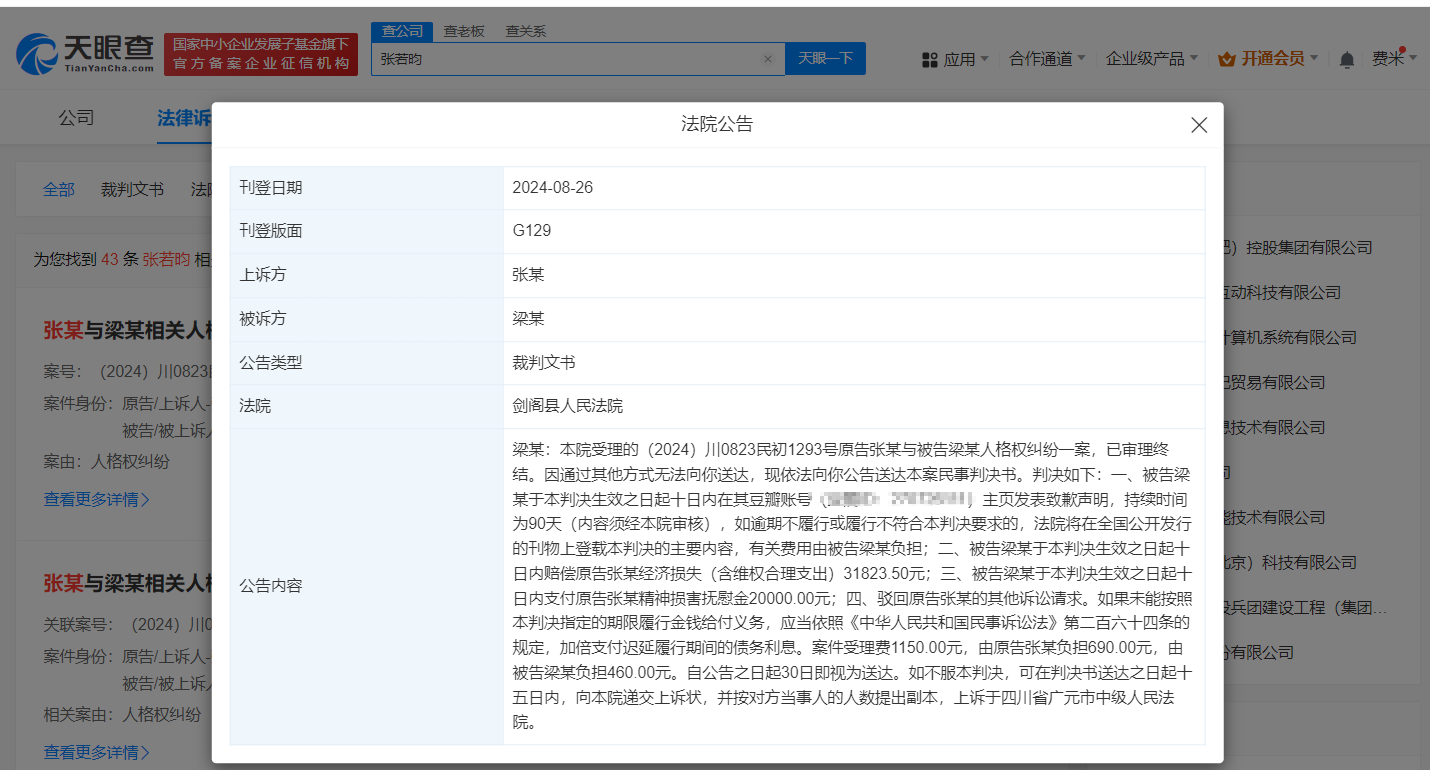This screenshot has height=770, width=1430.
Task: Click the red notification dot on 费米
Action: point(1404,47)
